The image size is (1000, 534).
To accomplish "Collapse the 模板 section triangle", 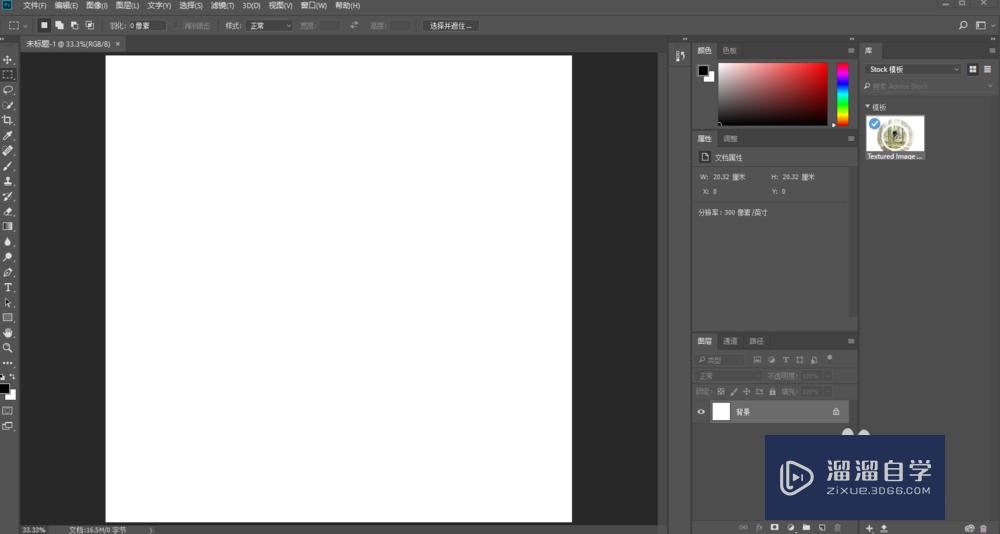I will (x=867, y=107).
